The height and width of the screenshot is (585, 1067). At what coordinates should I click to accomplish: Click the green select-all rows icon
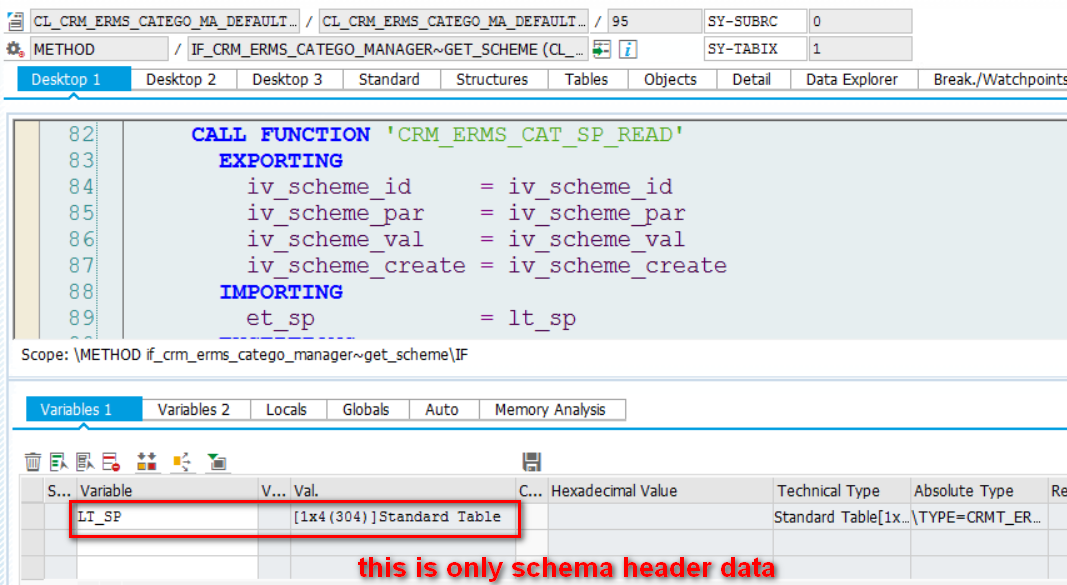(x=59, y=462)
